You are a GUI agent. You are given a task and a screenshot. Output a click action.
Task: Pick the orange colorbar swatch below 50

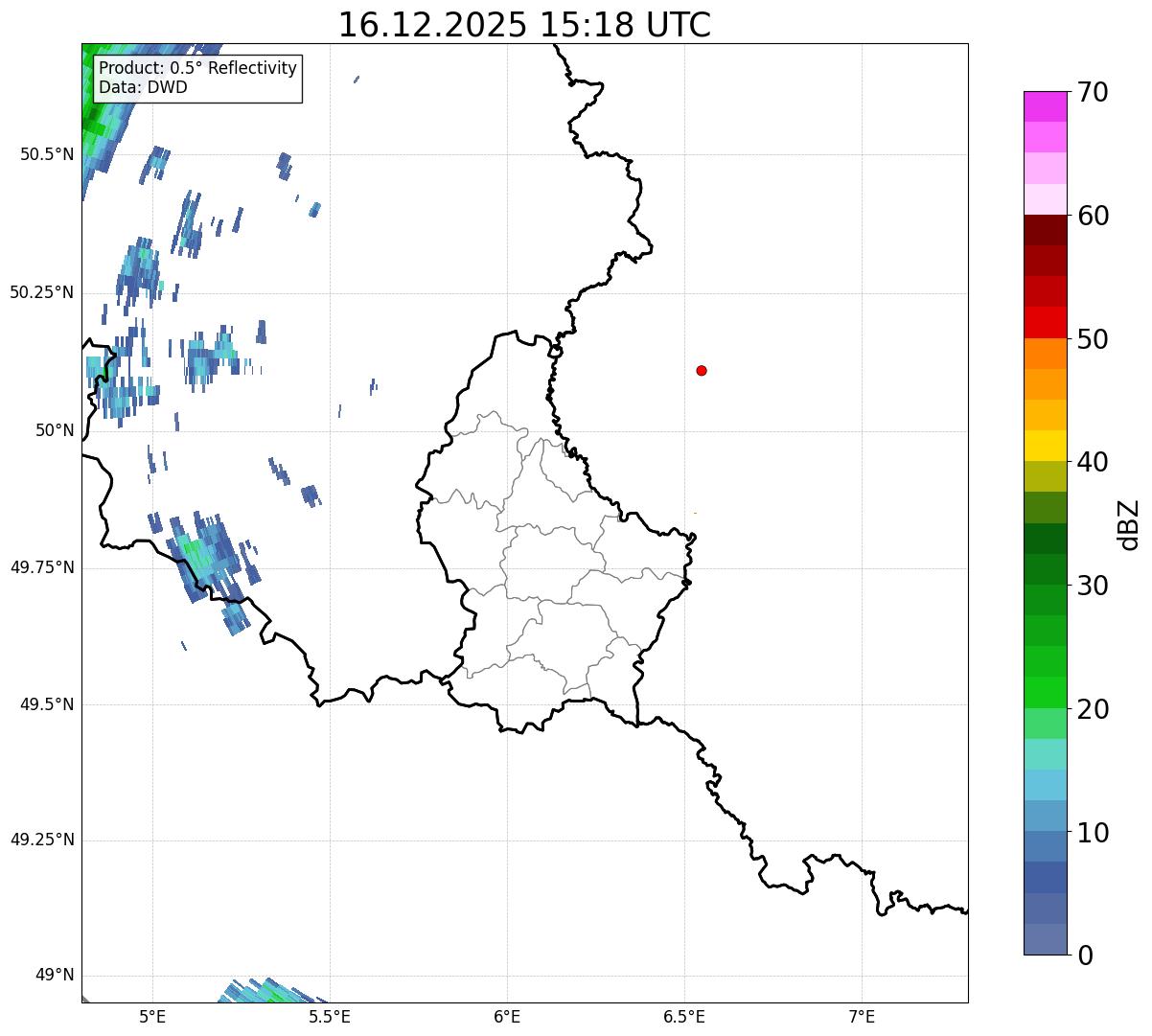1046,354
